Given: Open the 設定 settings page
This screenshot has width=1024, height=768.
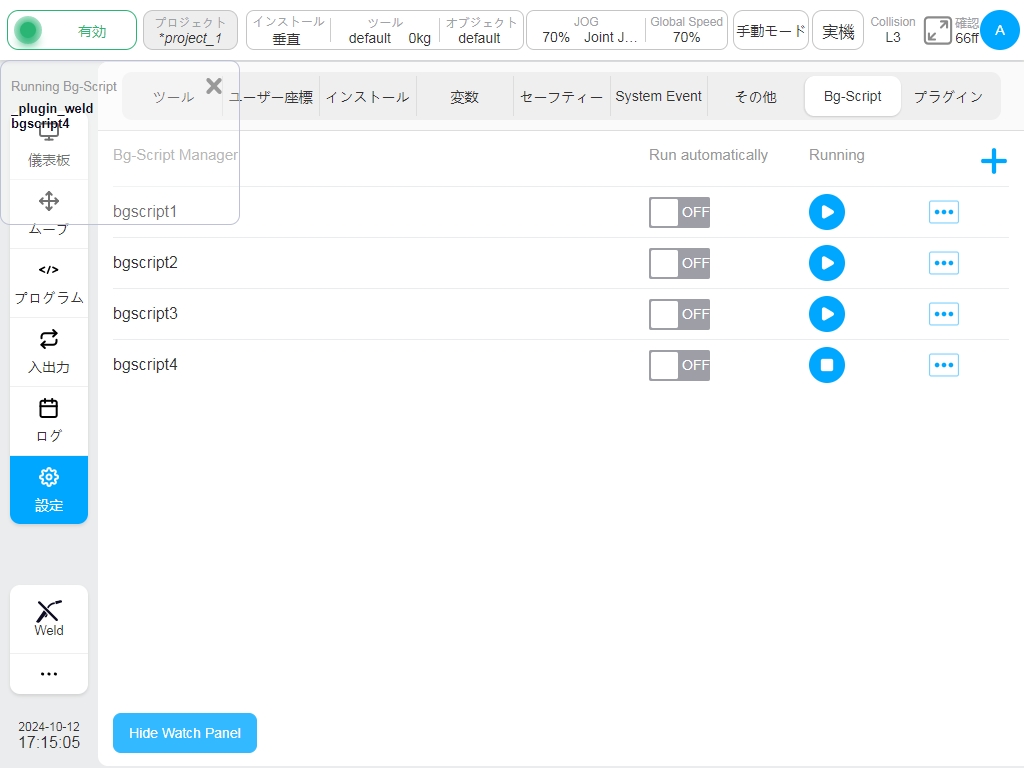Looking at the screenshot, I should (49, 490).
